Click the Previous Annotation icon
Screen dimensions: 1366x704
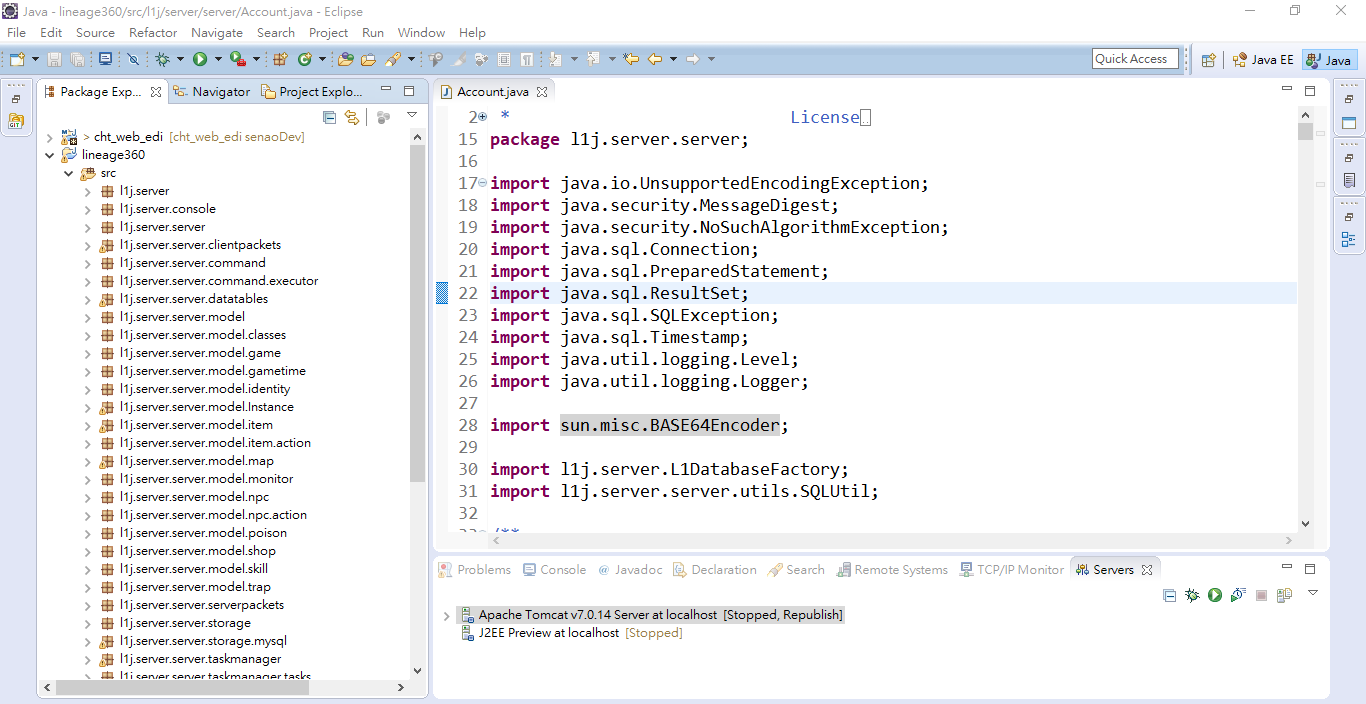click(x=593, y=59)
